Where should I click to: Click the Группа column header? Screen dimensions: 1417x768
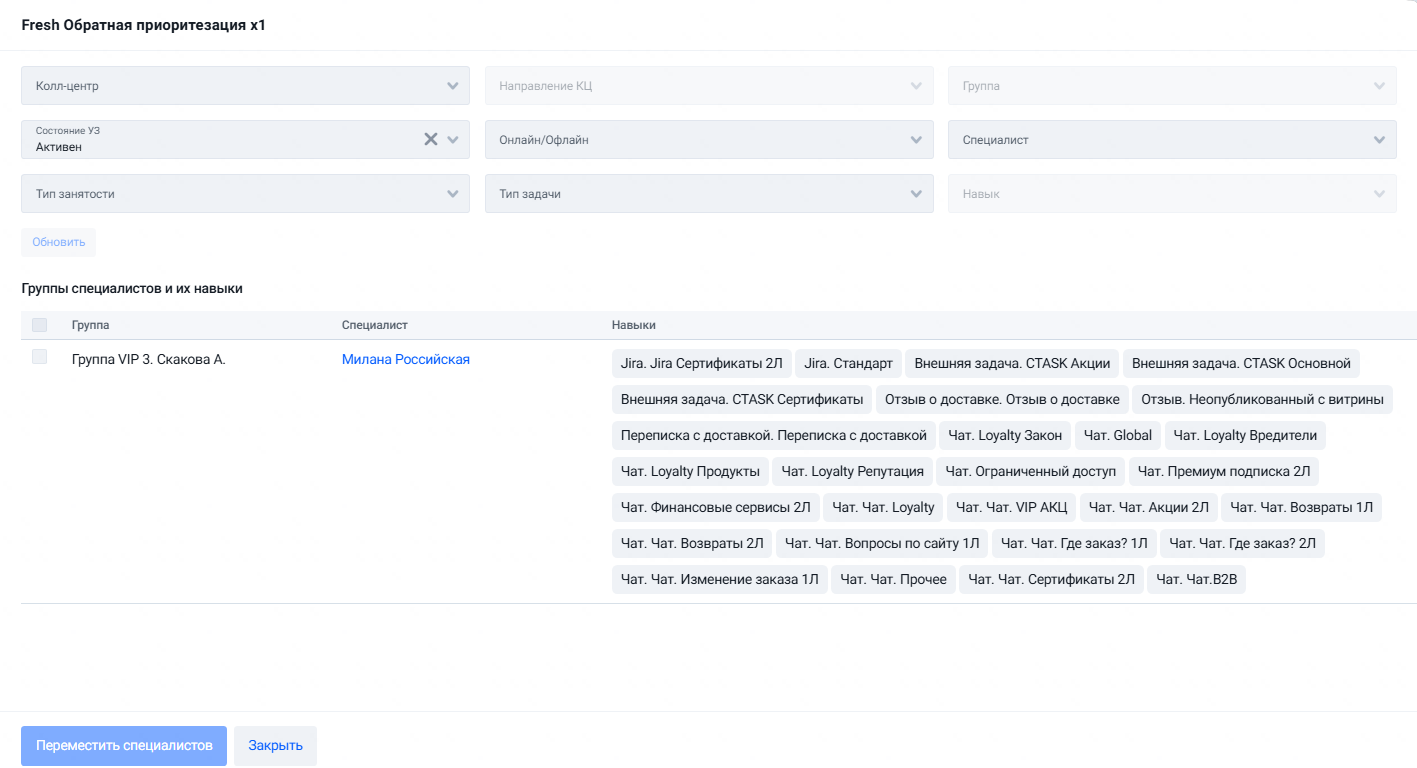[x=91, y=325]
